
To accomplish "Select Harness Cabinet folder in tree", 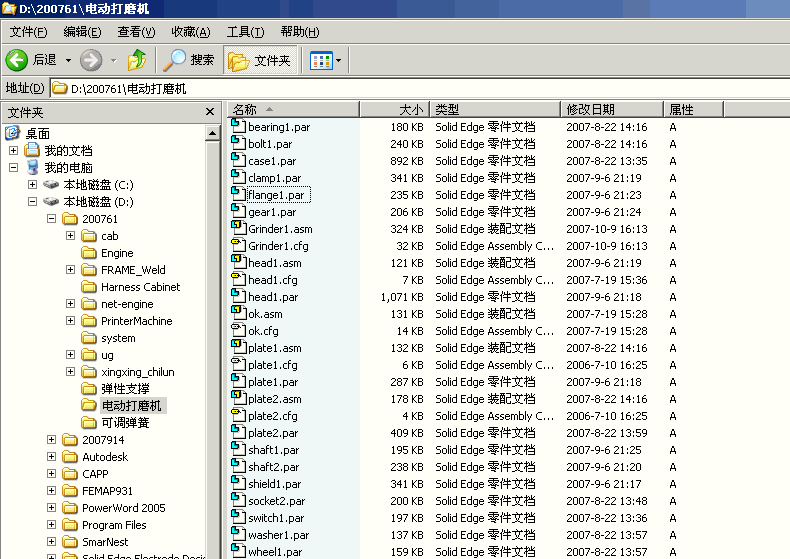I will 141,287.
